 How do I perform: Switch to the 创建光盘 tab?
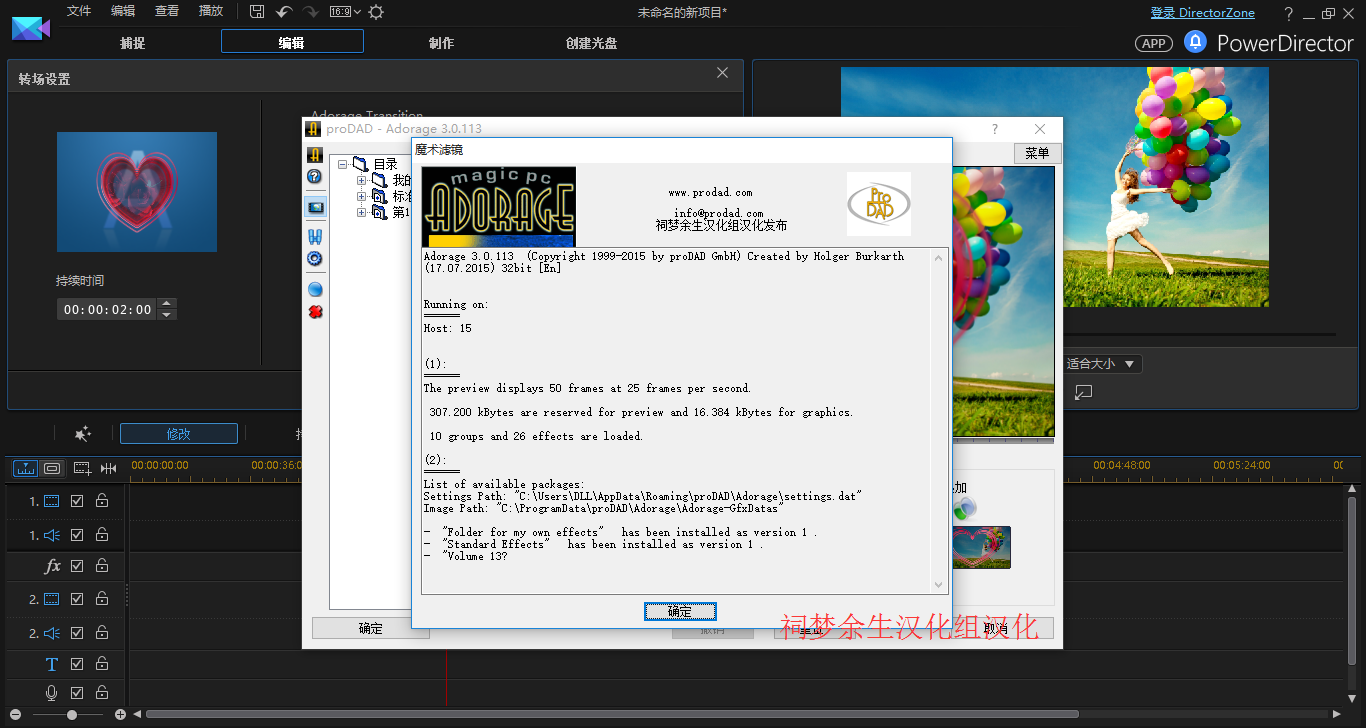(x=591, y=43)
